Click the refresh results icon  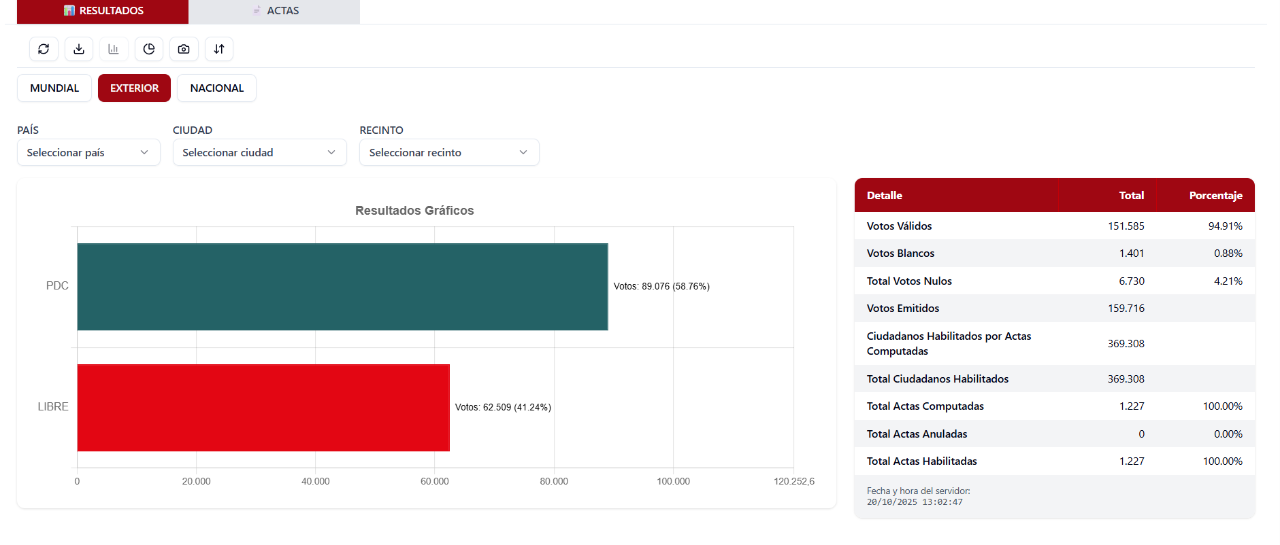[43, 49]
